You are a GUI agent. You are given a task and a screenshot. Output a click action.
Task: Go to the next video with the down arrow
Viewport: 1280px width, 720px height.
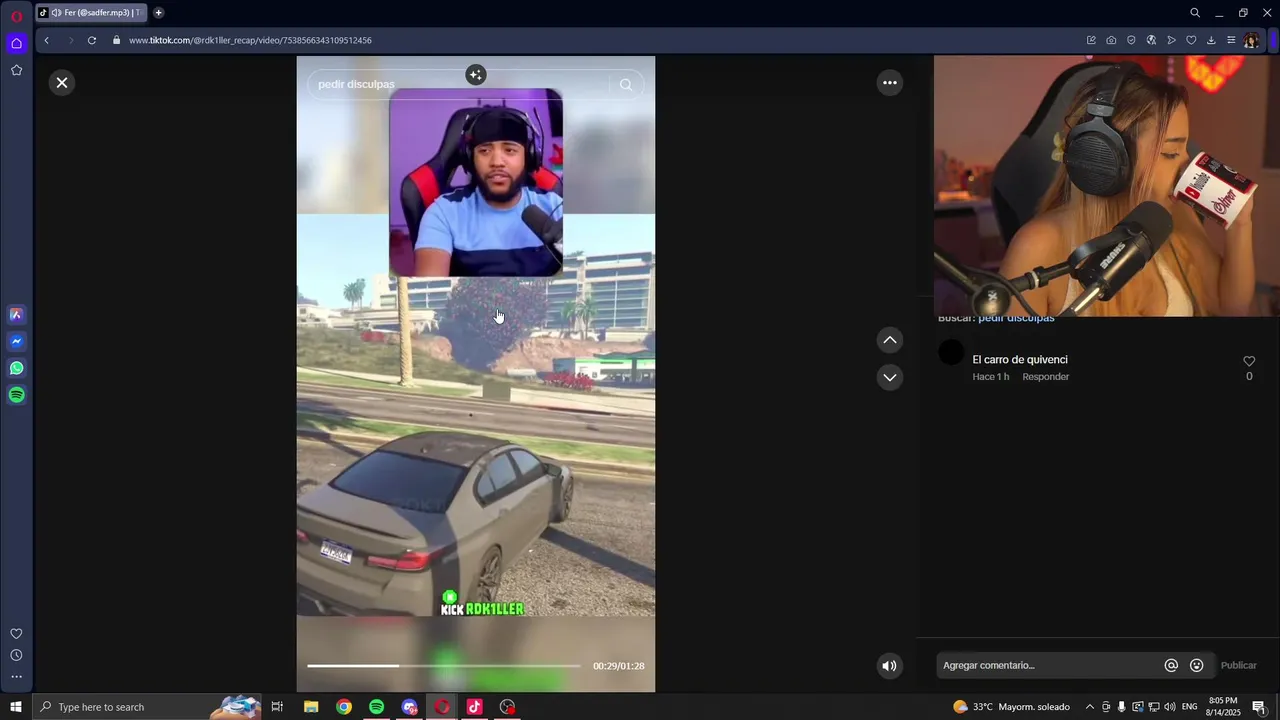pos(889,377)
